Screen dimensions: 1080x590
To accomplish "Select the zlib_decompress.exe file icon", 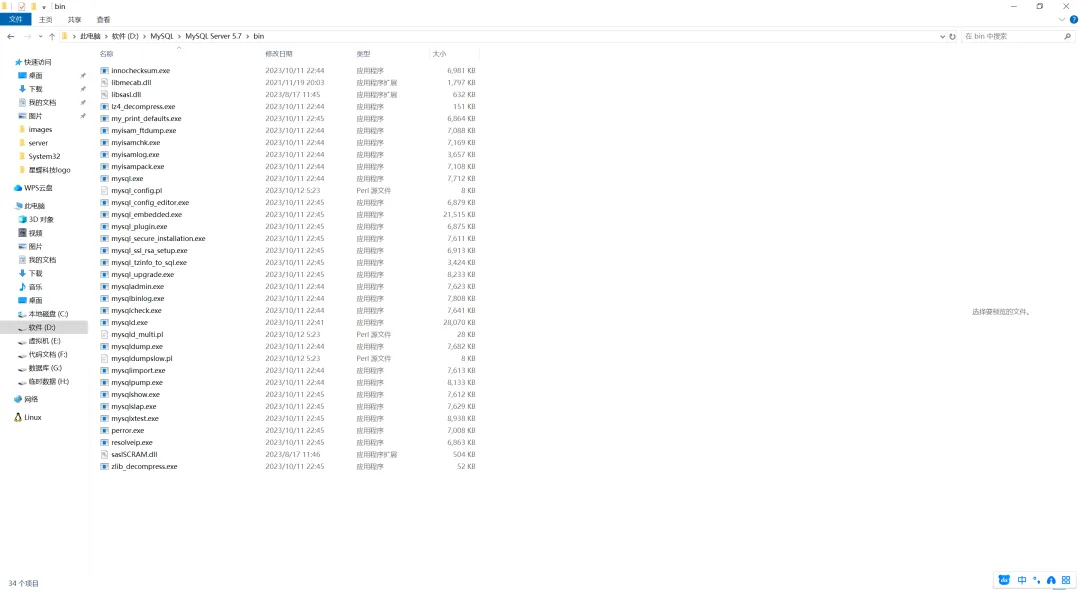I will click(x=105, y=466).
